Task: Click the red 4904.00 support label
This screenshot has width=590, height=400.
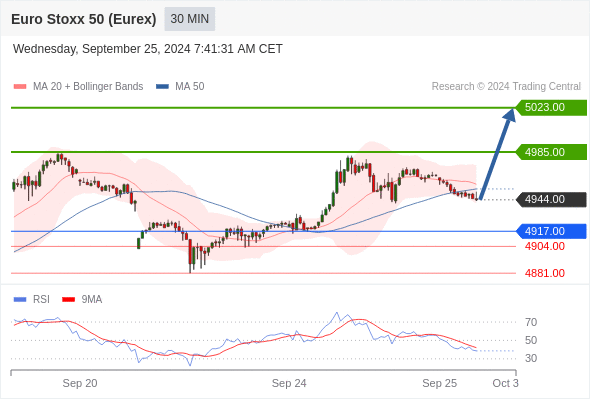Action: click(x=545, y=246)
